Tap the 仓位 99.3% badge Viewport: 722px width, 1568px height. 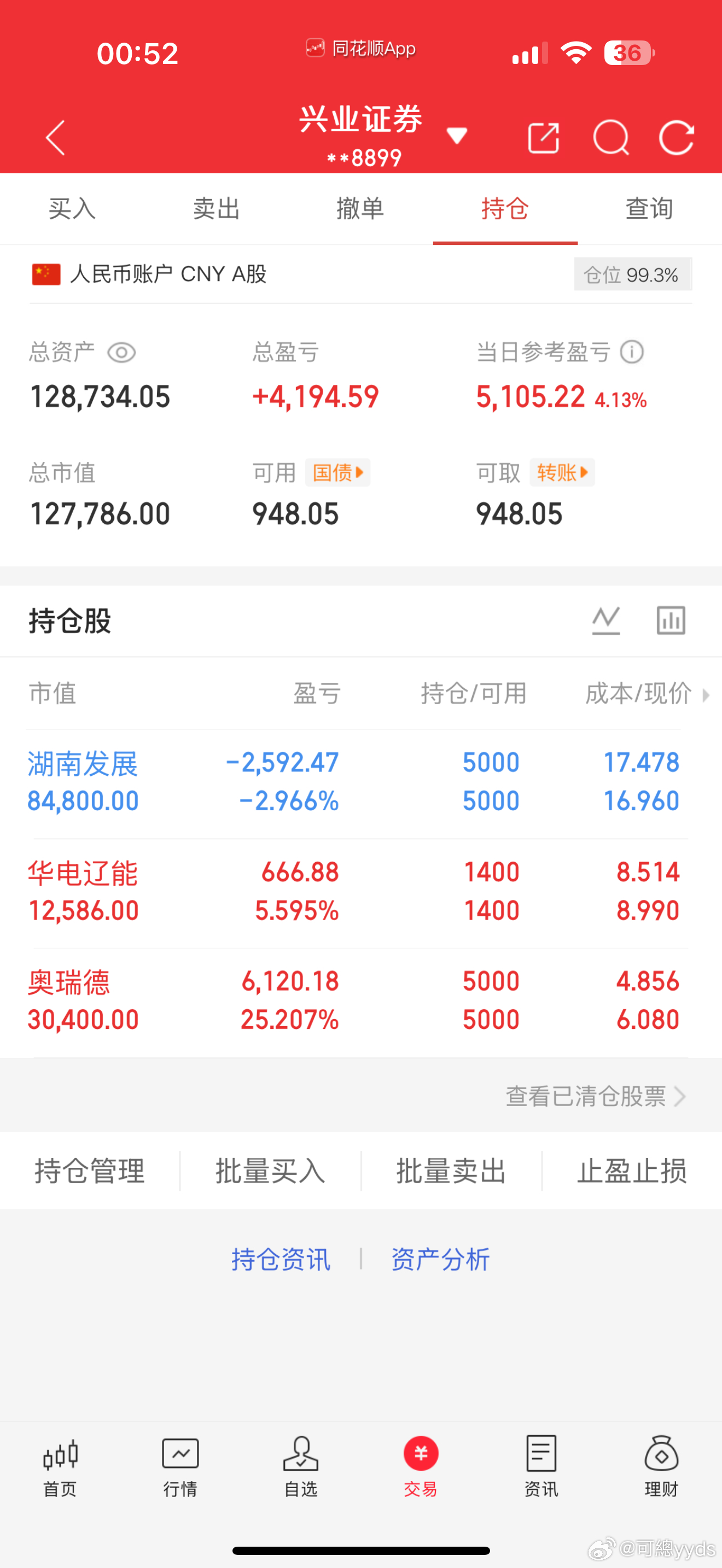point(632,274)
